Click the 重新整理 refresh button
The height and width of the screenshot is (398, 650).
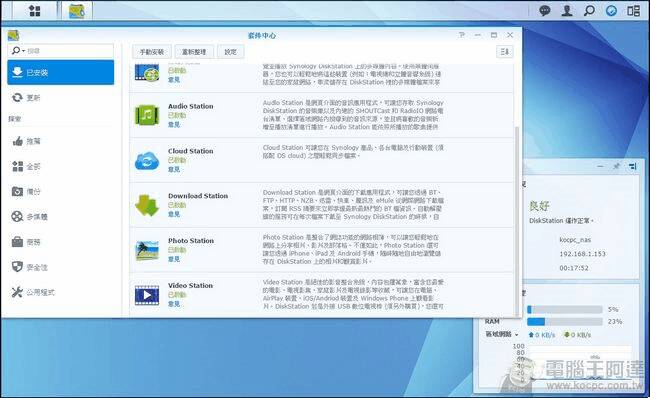(194, 52)
